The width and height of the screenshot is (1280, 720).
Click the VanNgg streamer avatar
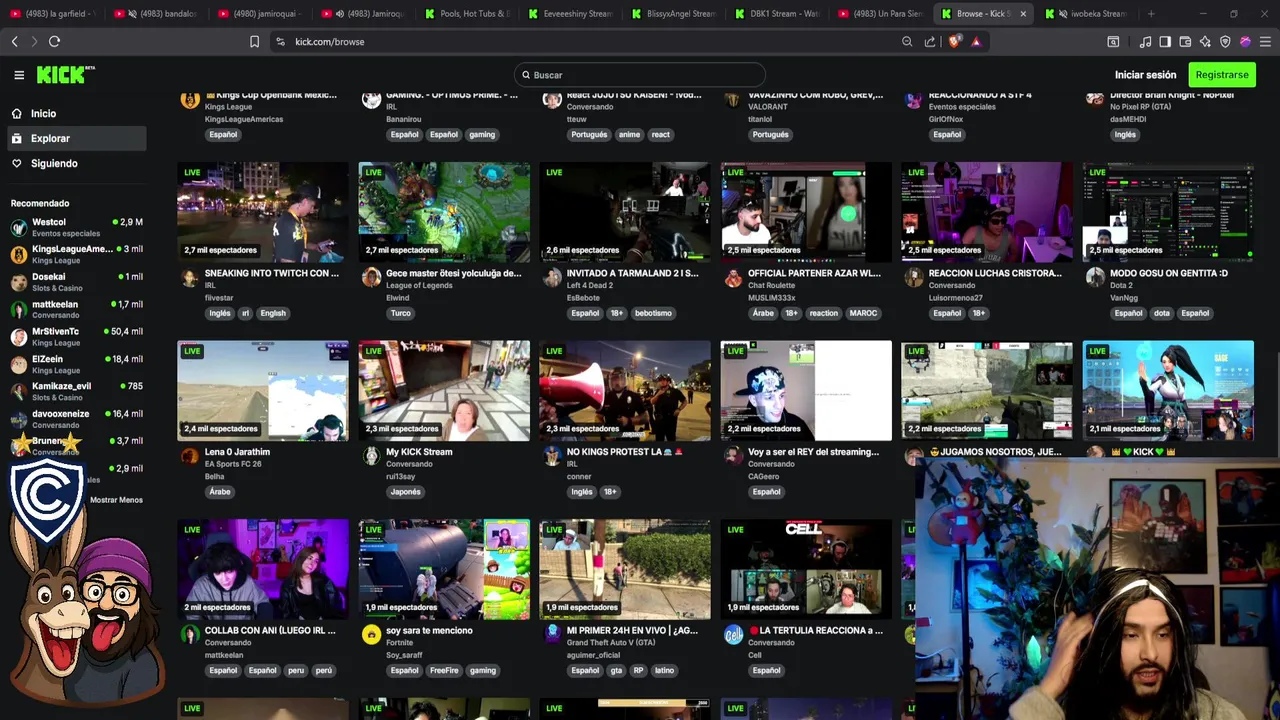coord(1095,278)
